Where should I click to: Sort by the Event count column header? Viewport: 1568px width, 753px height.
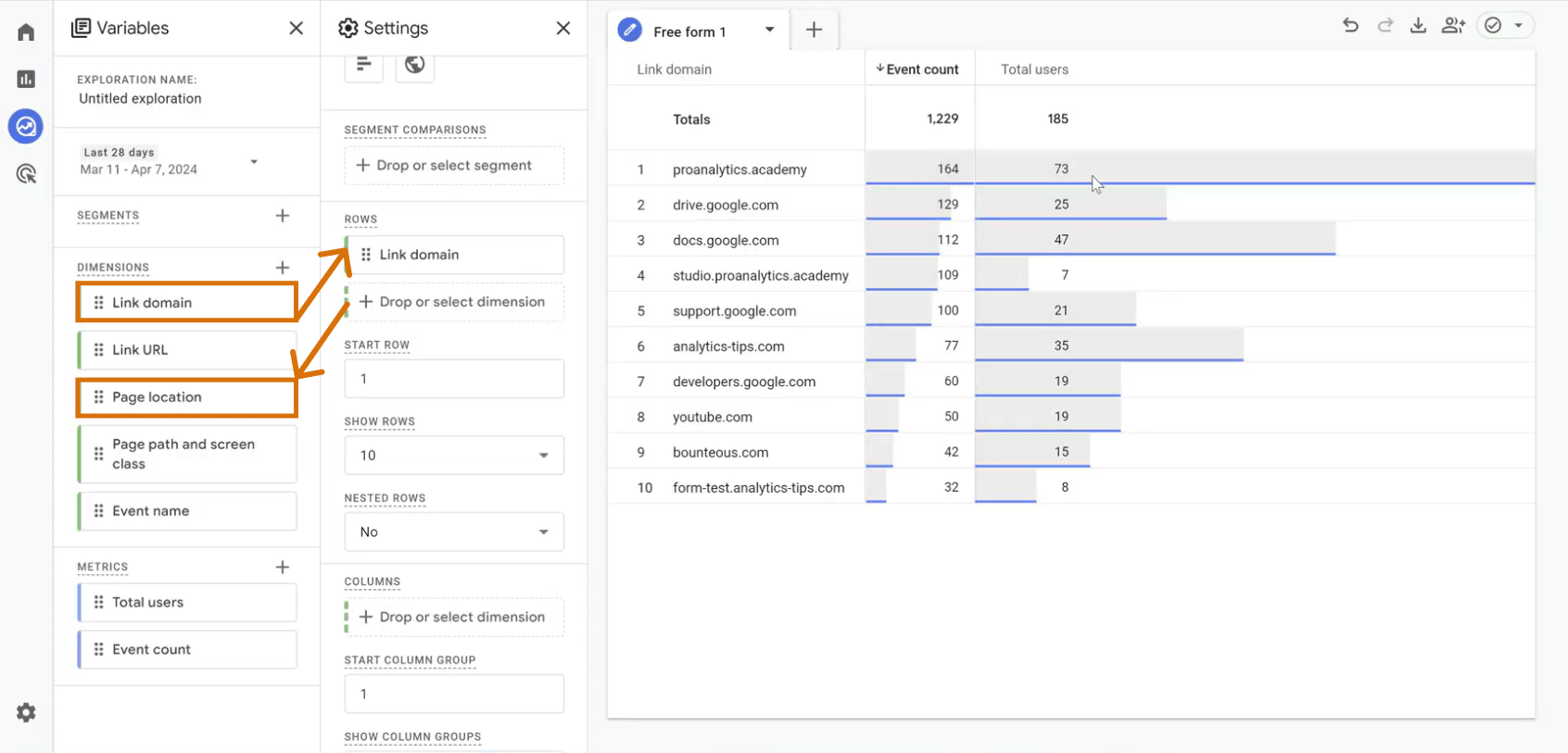(x=918, y=69)
